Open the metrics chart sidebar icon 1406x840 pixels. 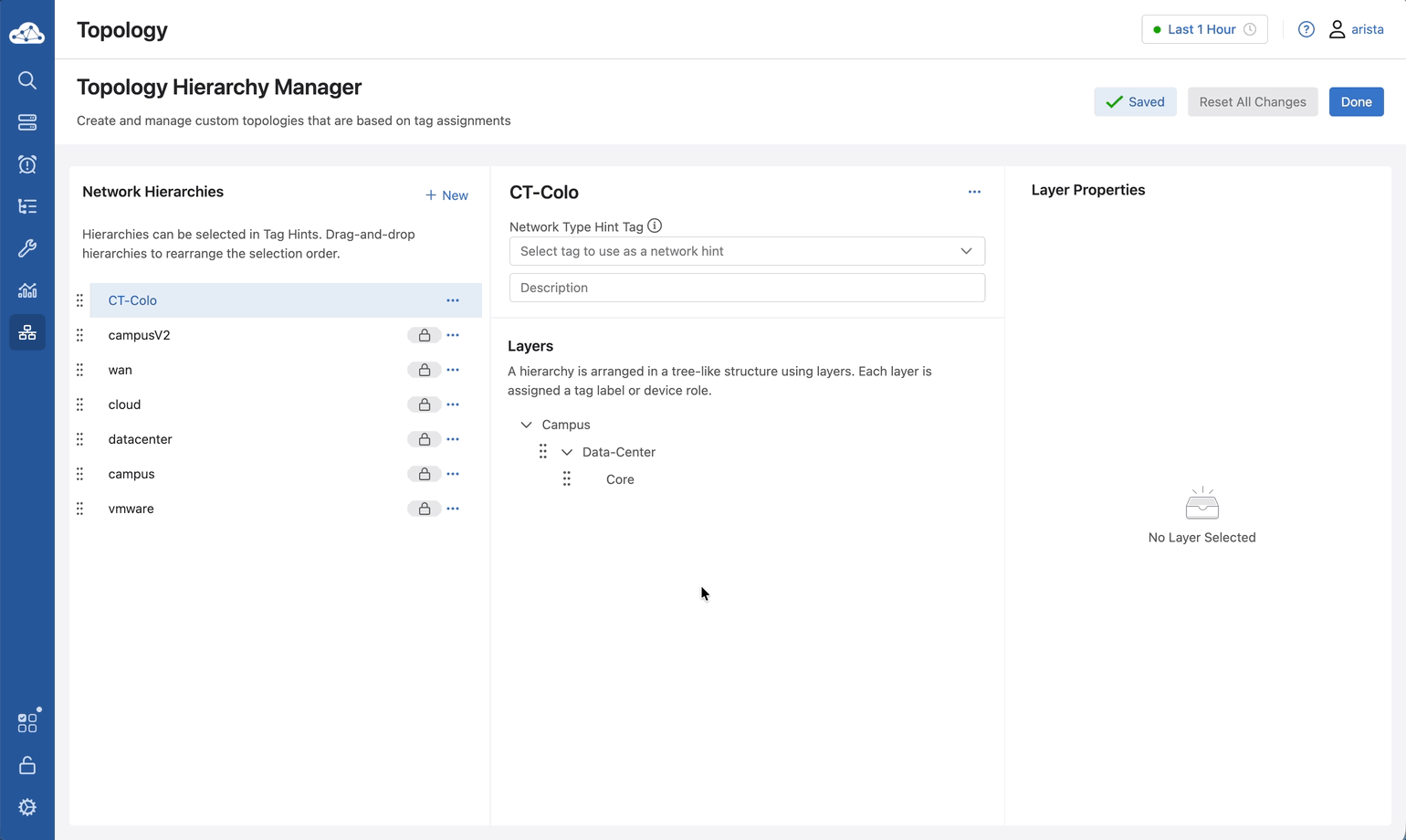pyautogui.click(x=27, y=290)
